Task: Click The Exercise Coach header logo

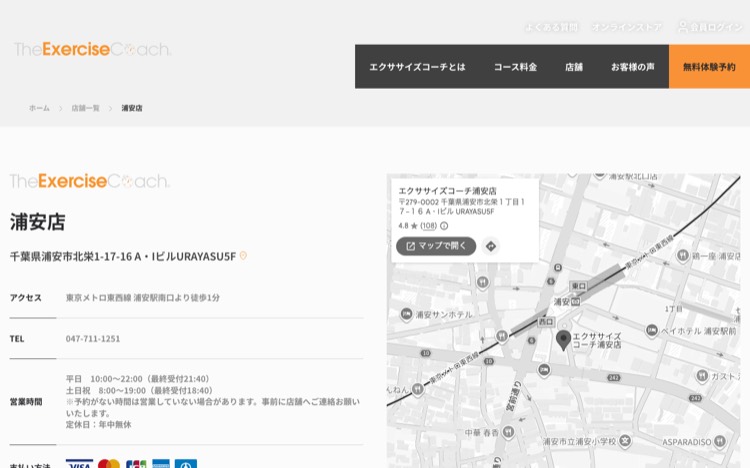Action: tap(92, 49)
